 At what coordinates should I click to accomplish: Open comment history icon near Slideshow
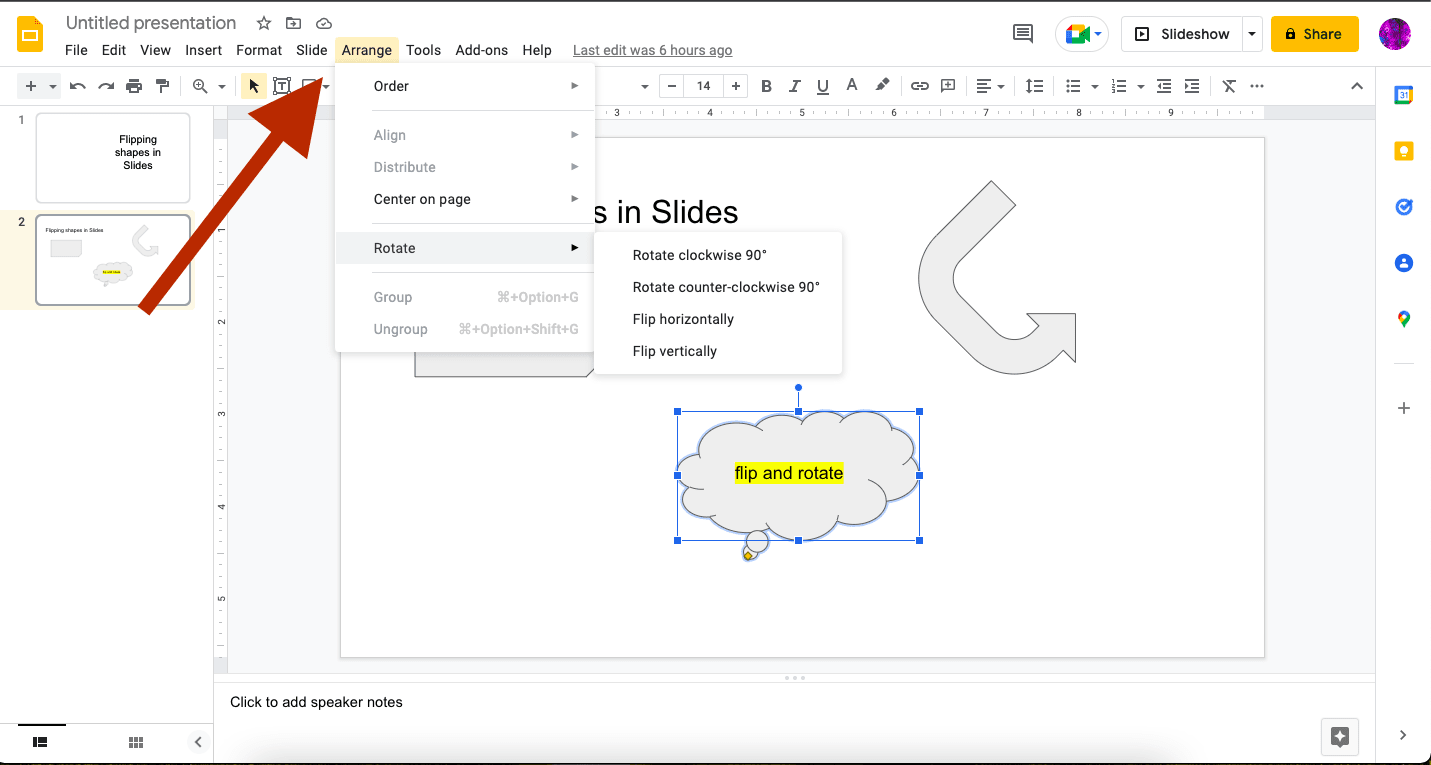(1022, 33)
